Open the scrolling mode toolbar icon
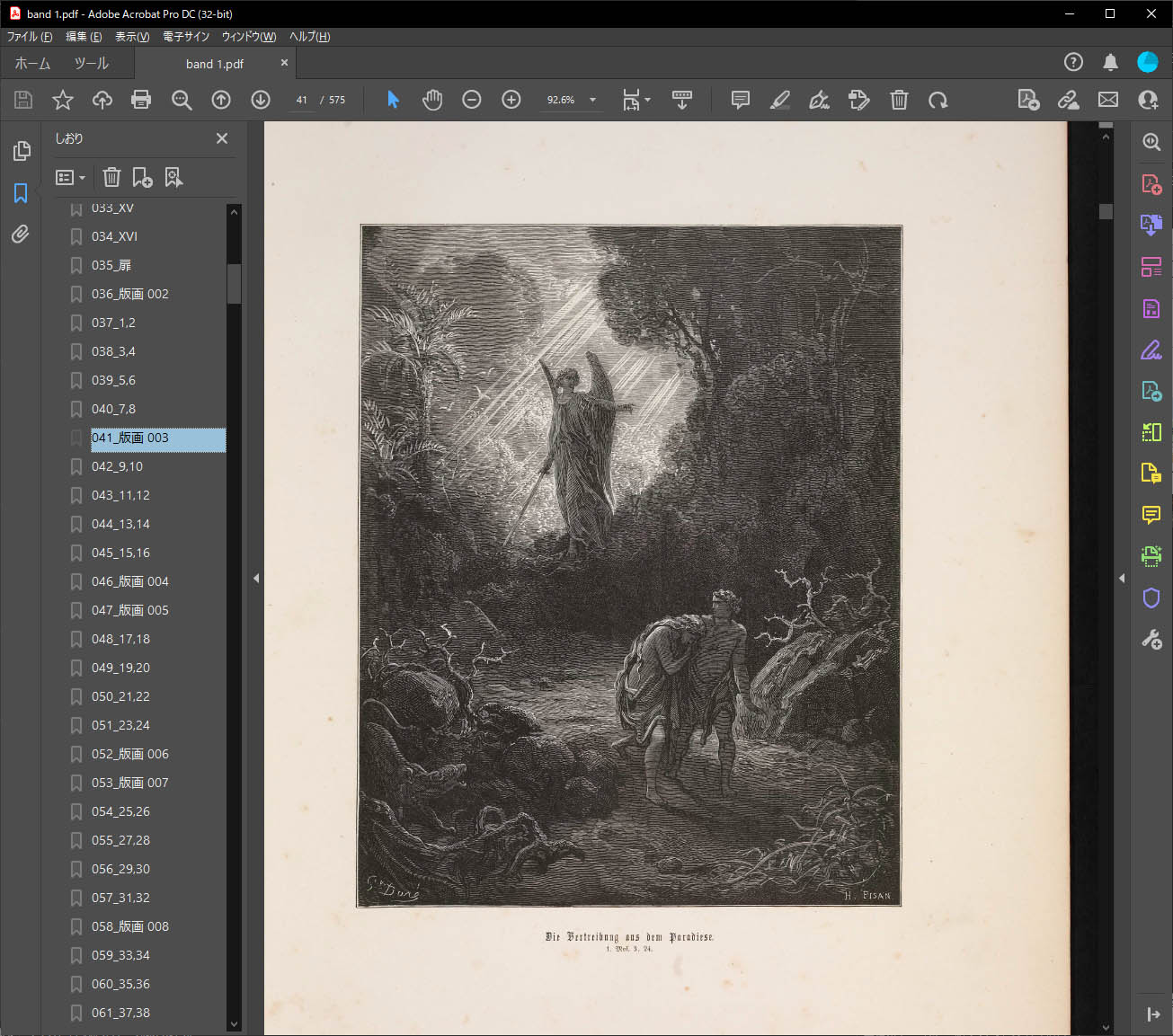1173x1036 pixels. 682,100
